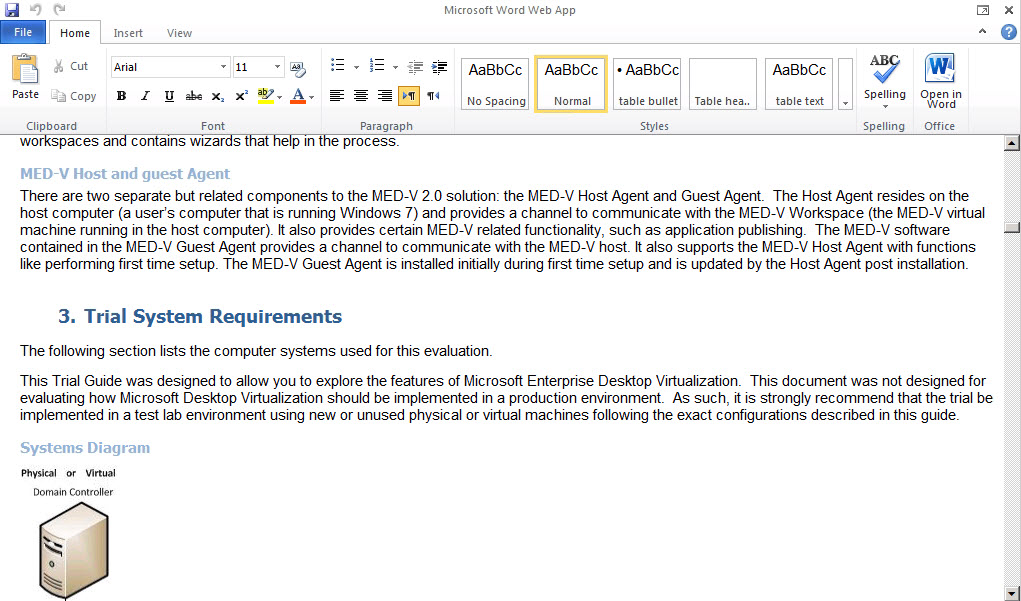Viewport: 1021px width, 601px height.
Task: Click the scrollbar down arrow
Action: [x=1011, y=593]
